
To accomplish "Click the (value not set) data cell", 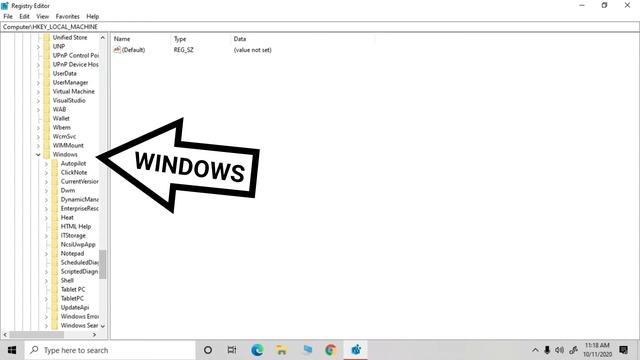I will pos(252,50).
